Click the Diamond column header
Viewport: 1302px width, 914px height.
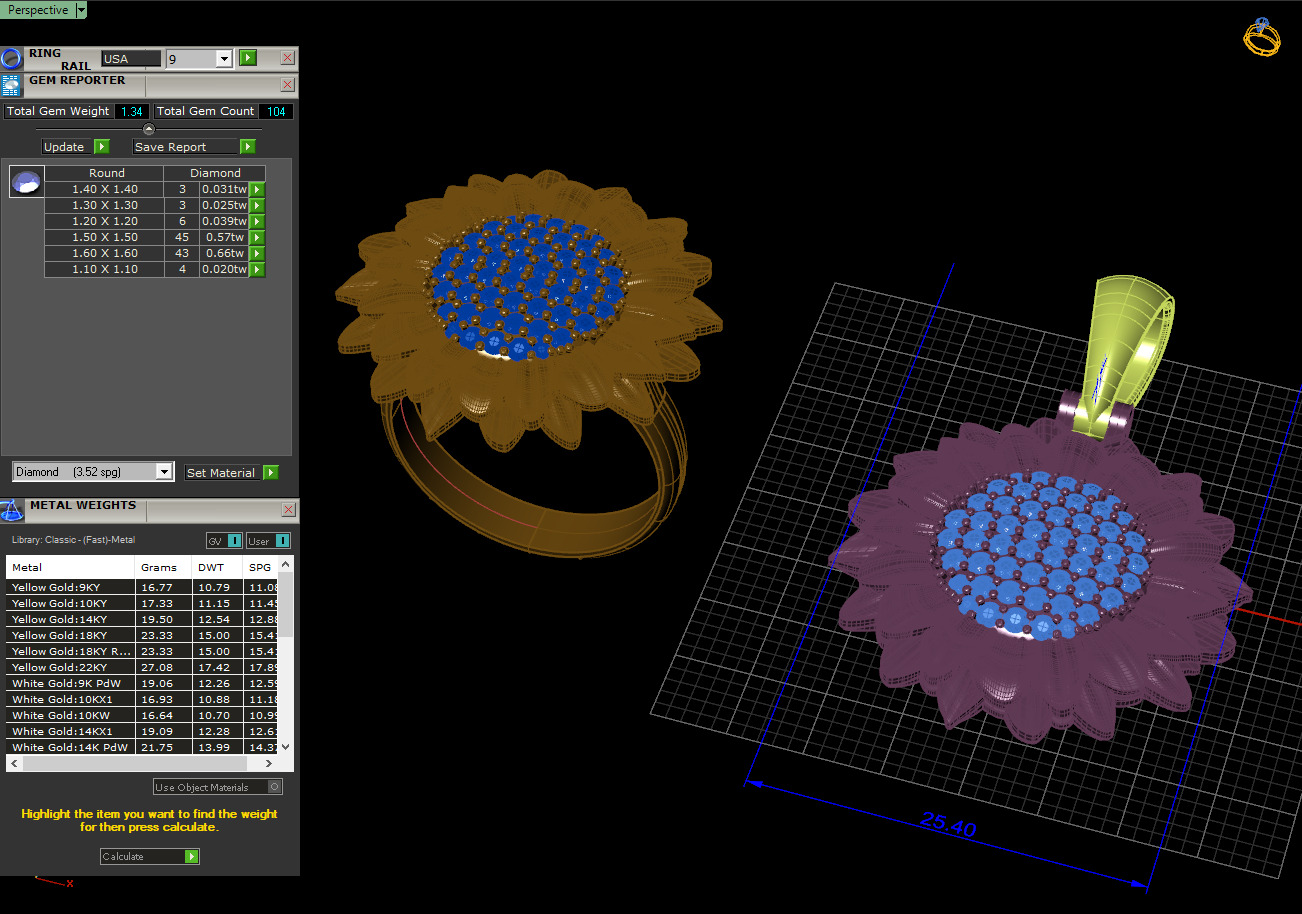[216, 173]
